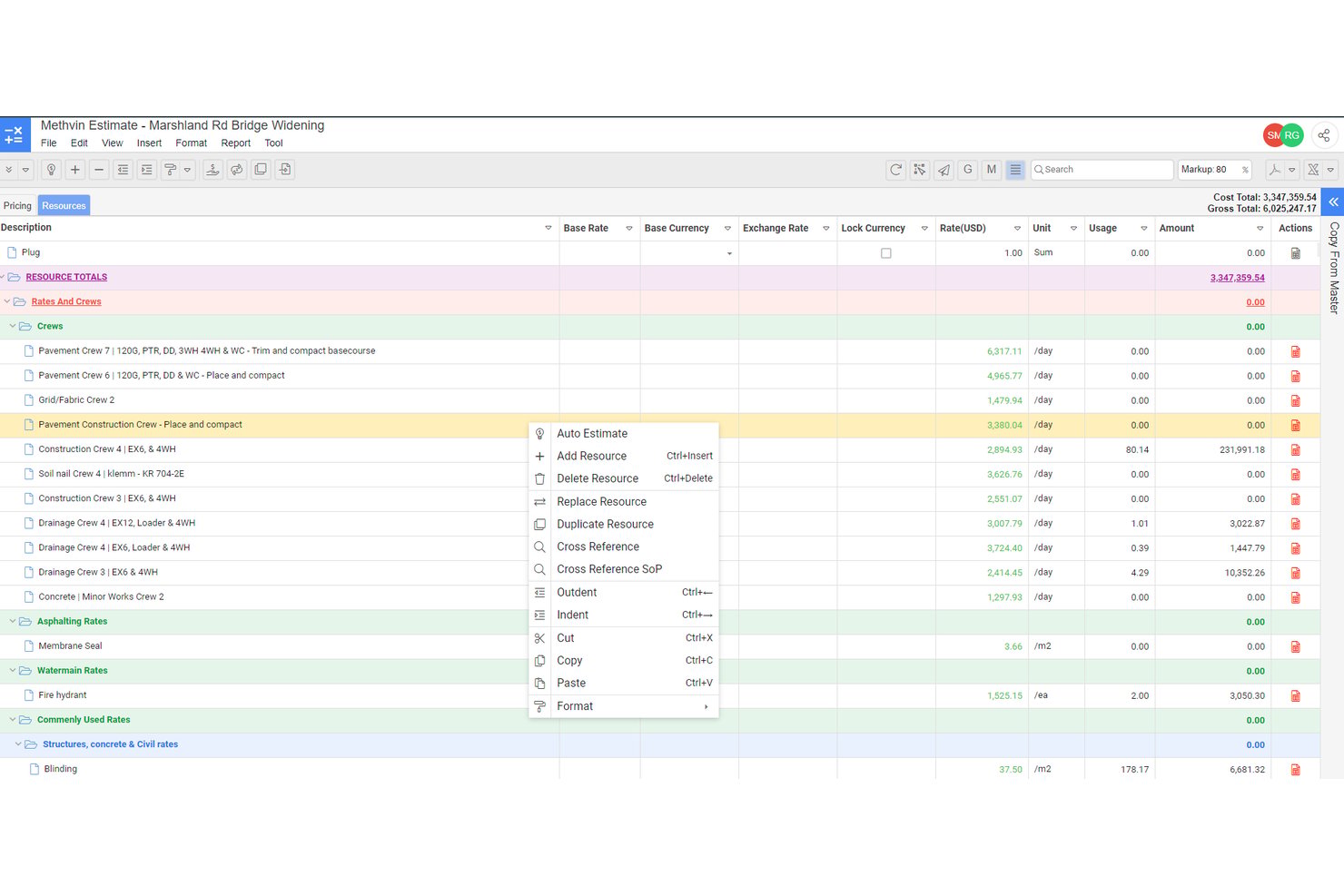Click the plus add-row toolbar icon
The height and width of the screenshot is (896, 1344).
75,170
